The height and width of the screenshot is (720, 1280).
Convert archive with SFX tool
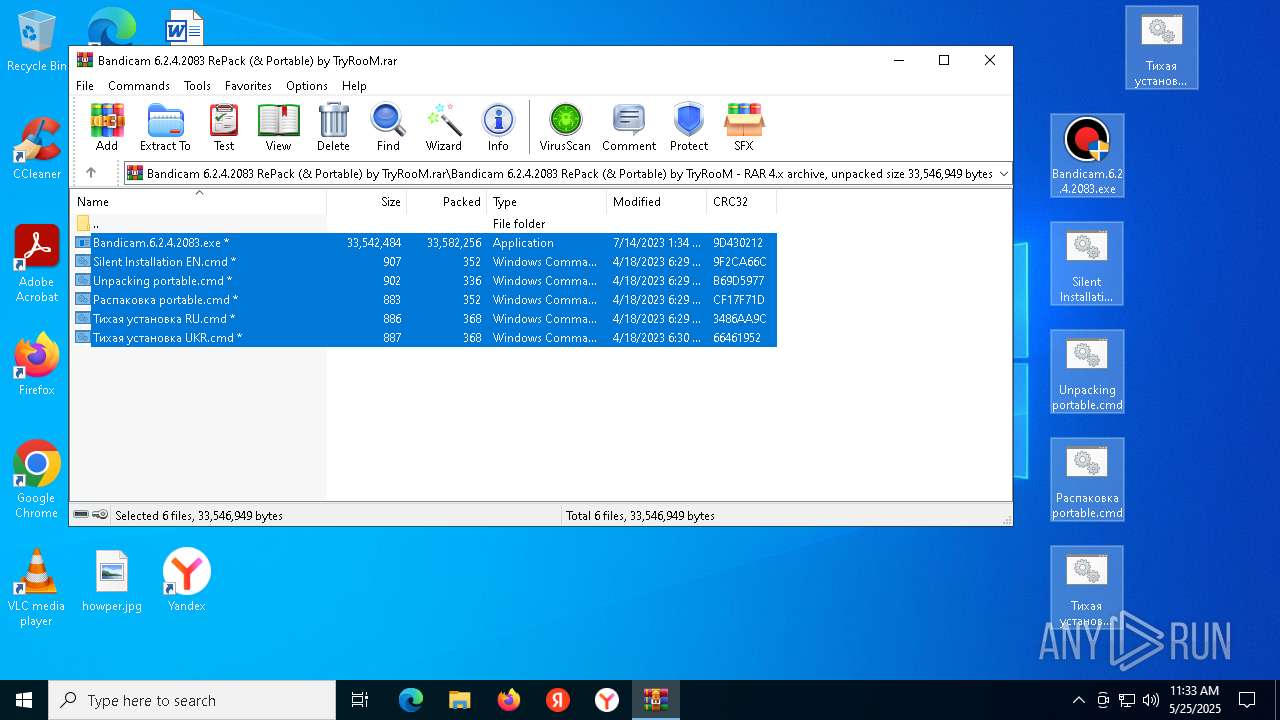[x=743, y=127]
